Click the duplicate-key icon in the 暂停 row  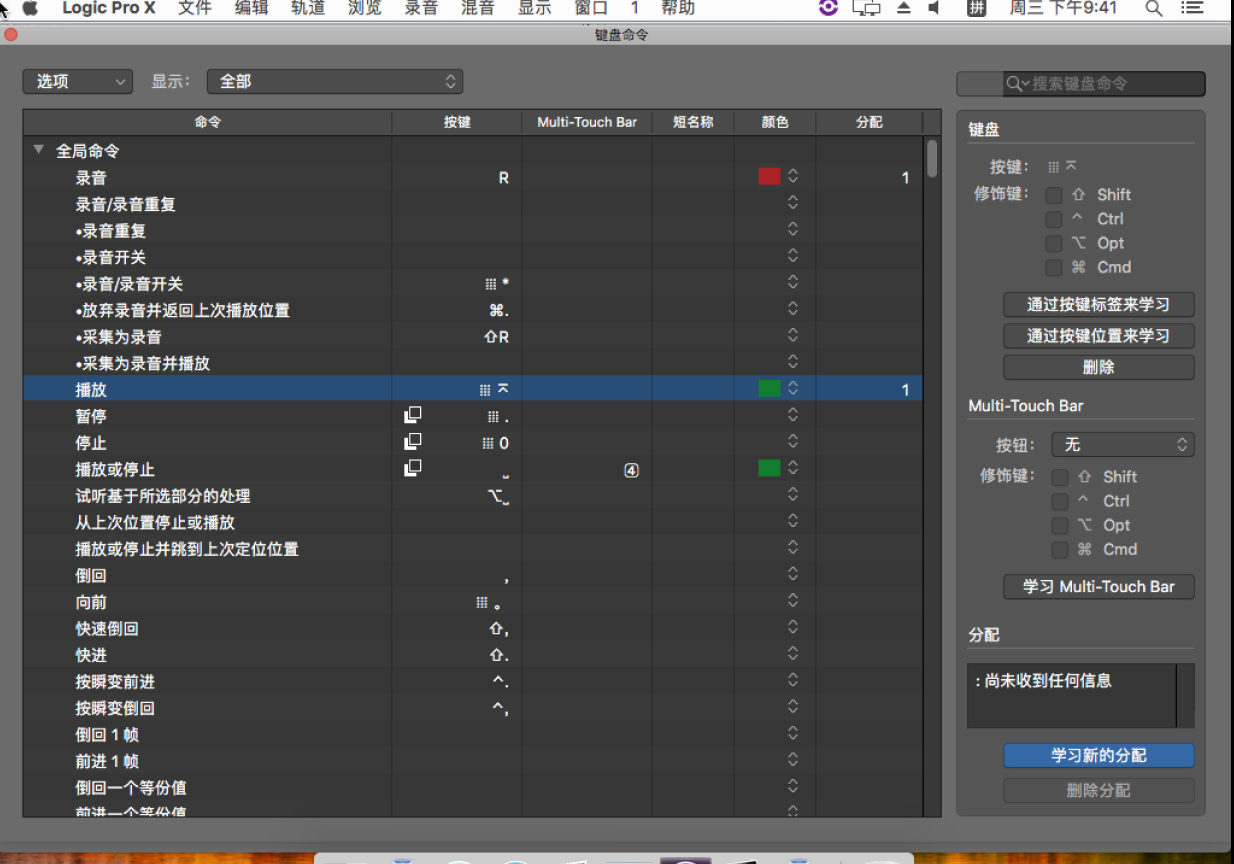click(412, 415)
